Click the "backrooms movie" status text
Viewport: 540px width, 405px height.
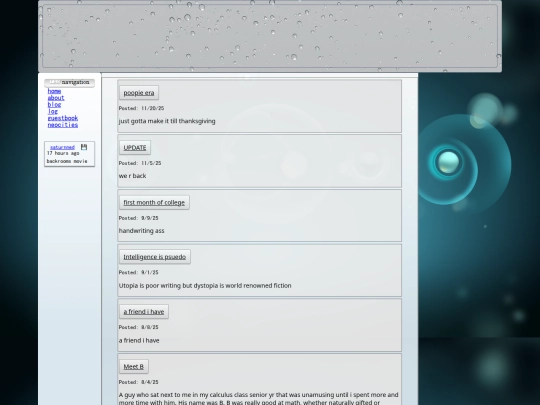(67, 161)
